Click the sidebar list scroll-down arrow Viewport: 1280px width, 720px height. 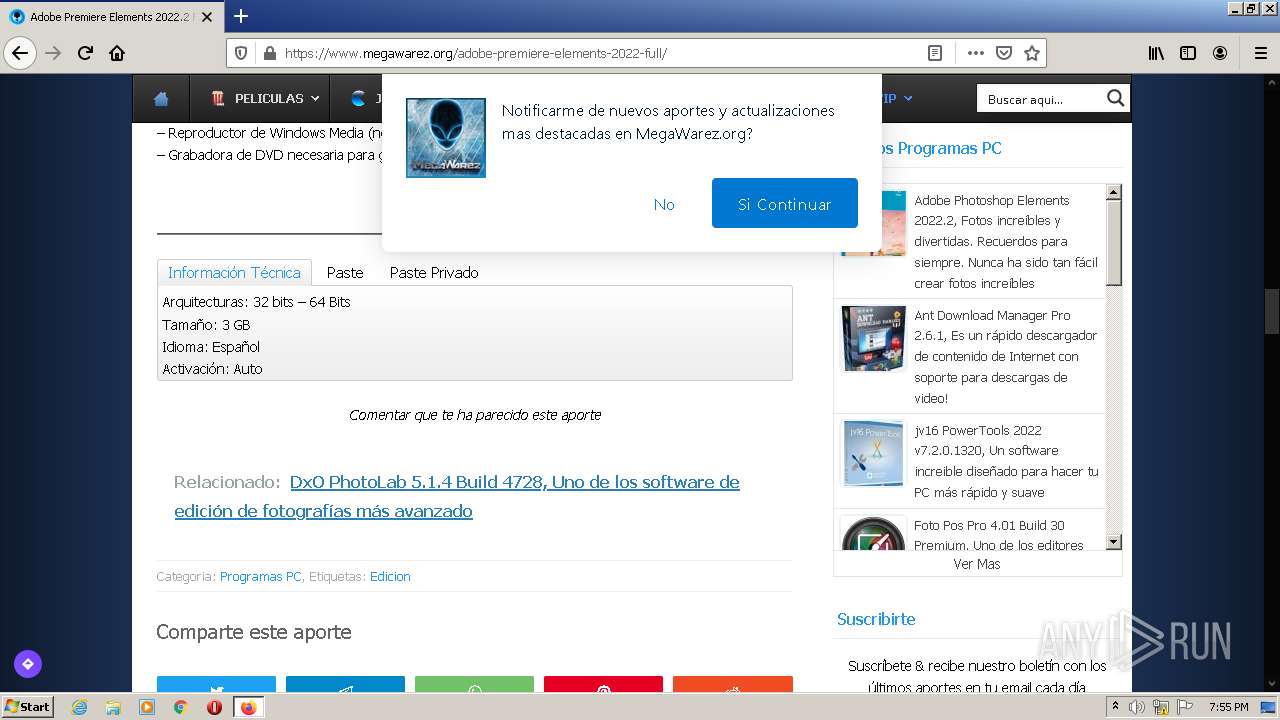[1113, 542]
